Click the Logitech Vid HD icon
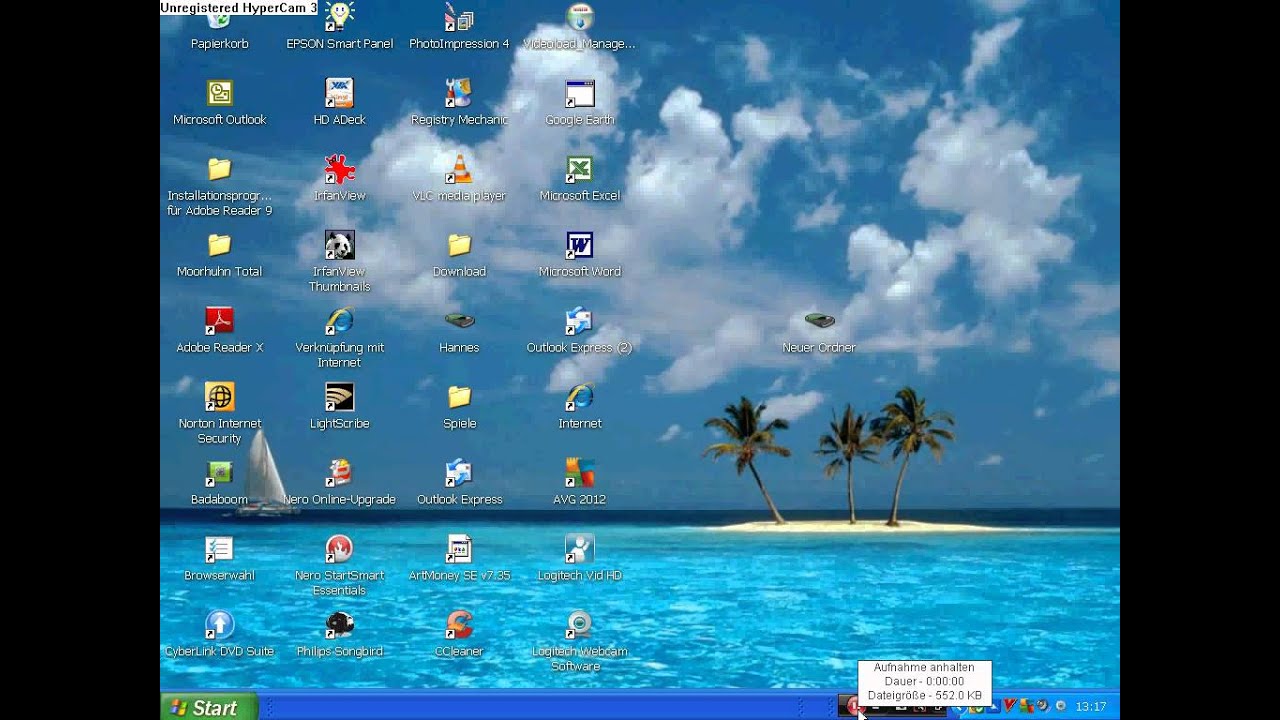 pos(579,549)
